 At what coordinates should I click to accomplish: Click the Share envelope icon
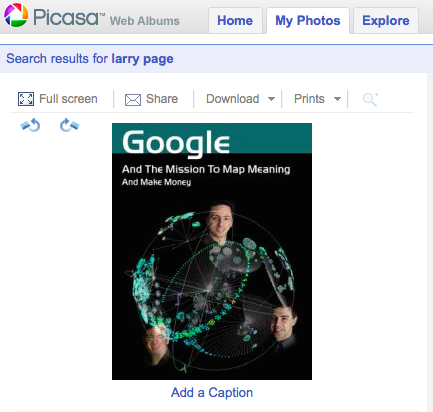[133, 100]
